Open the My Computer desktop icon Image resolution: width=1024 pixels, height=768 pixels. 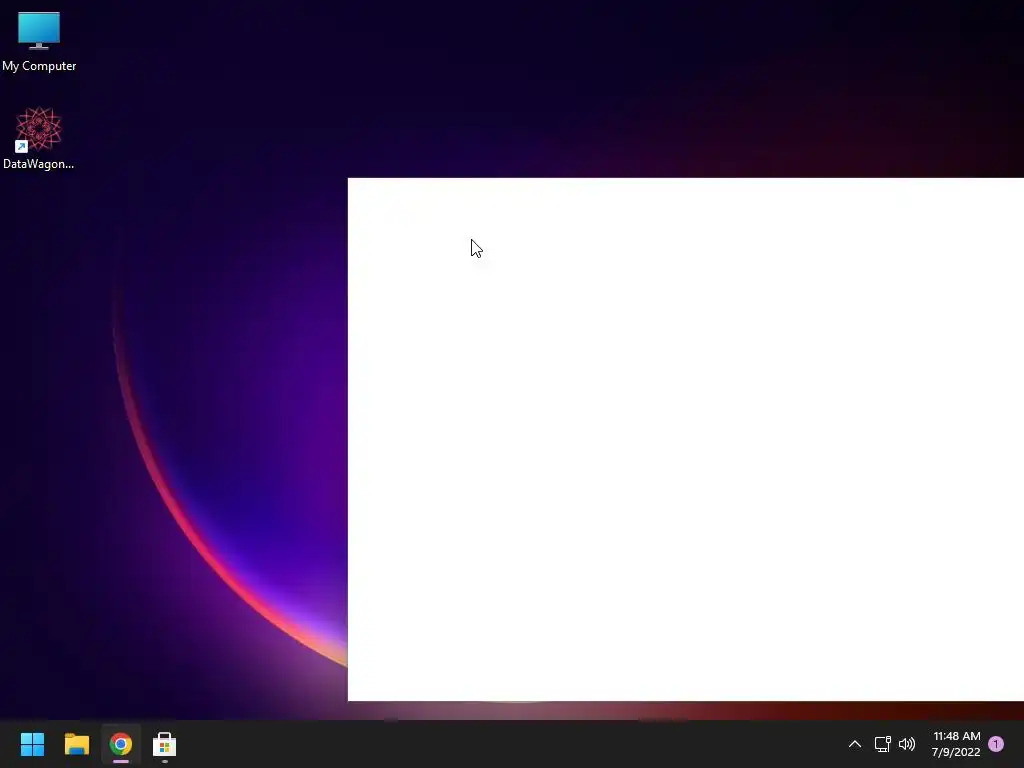[x=39, y=42]
